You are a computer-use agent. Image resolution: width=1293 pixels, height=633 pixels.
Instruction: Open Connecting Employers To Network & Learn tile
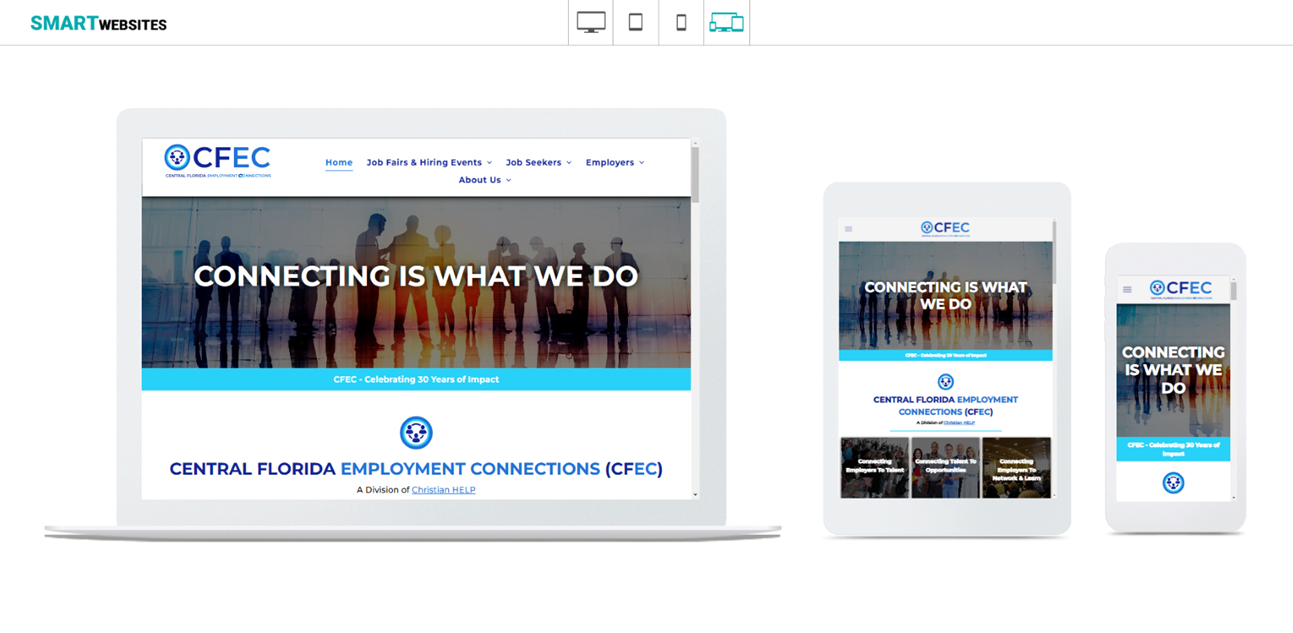pyautogui.click(x=1016, y=467)
